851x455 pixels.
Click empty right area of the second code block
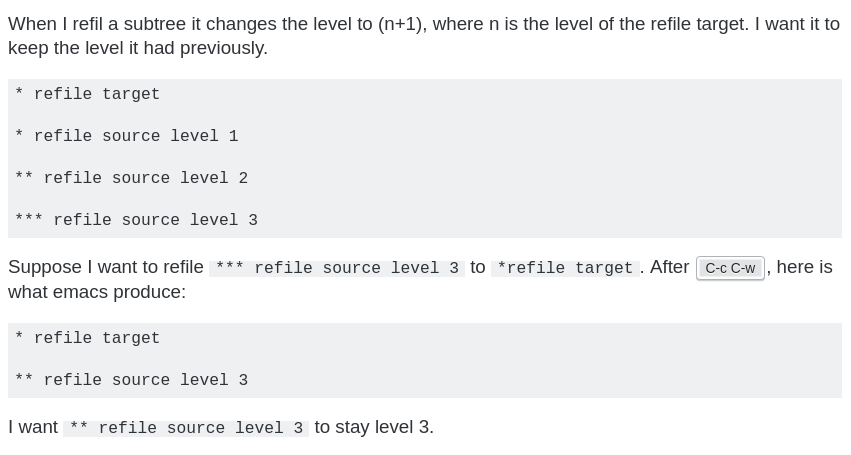coord(600,360)
